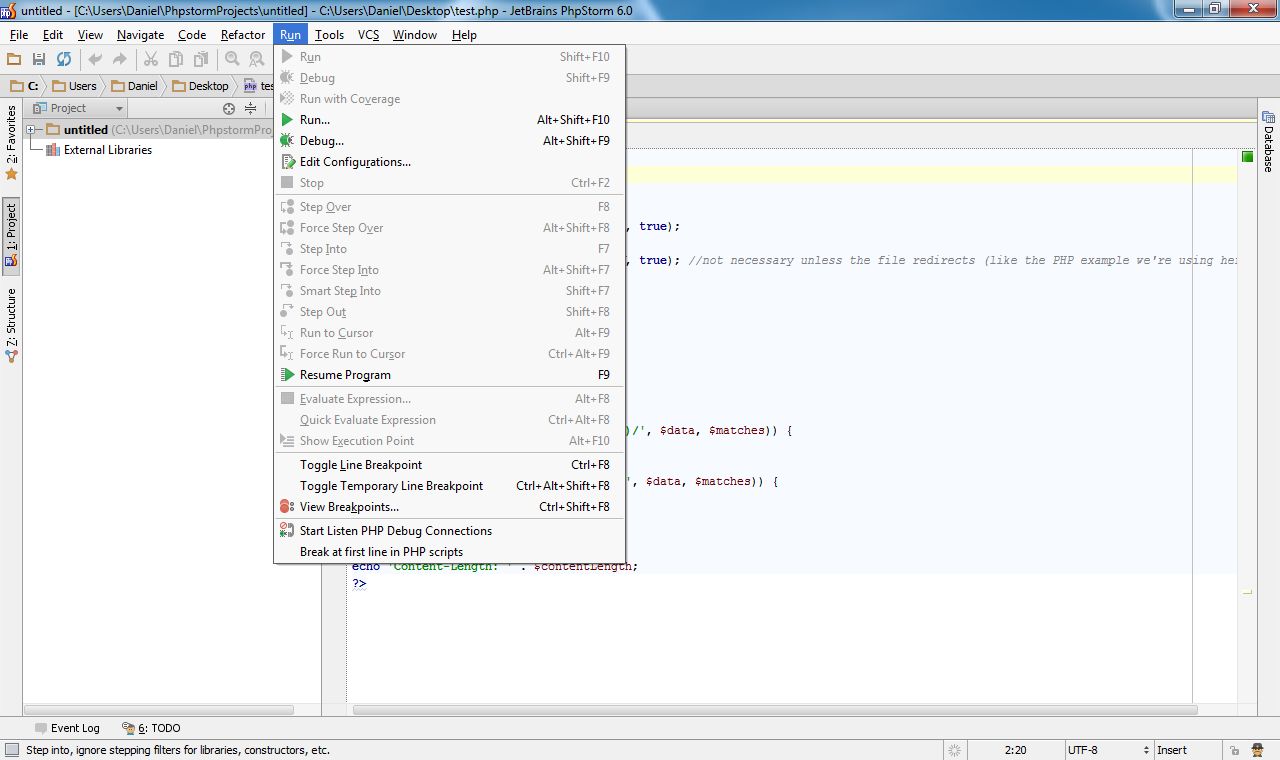Screen dimensions: 1280x760
Task: Open the Tools menu
Action: coord(329,35)
